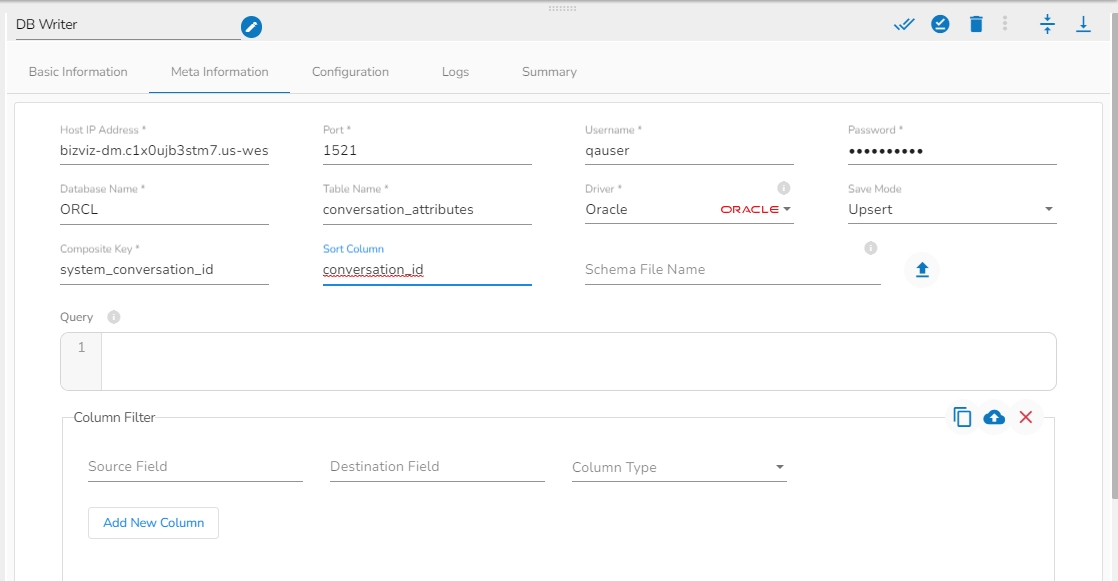Go to the Logs tab
The width and height of the screenshot is (1118, 581).
click(x=455, y=72)
